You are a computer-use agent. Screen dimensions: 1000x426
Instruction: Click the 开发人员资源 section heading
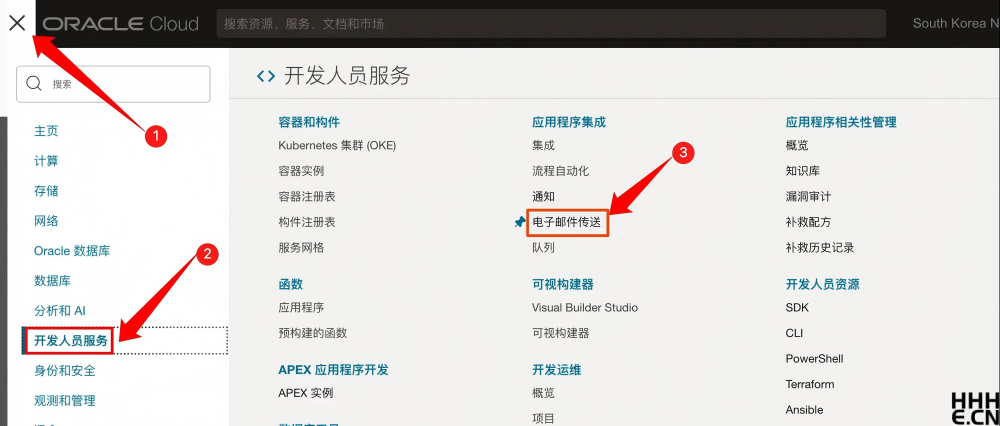tap(823, 284)
